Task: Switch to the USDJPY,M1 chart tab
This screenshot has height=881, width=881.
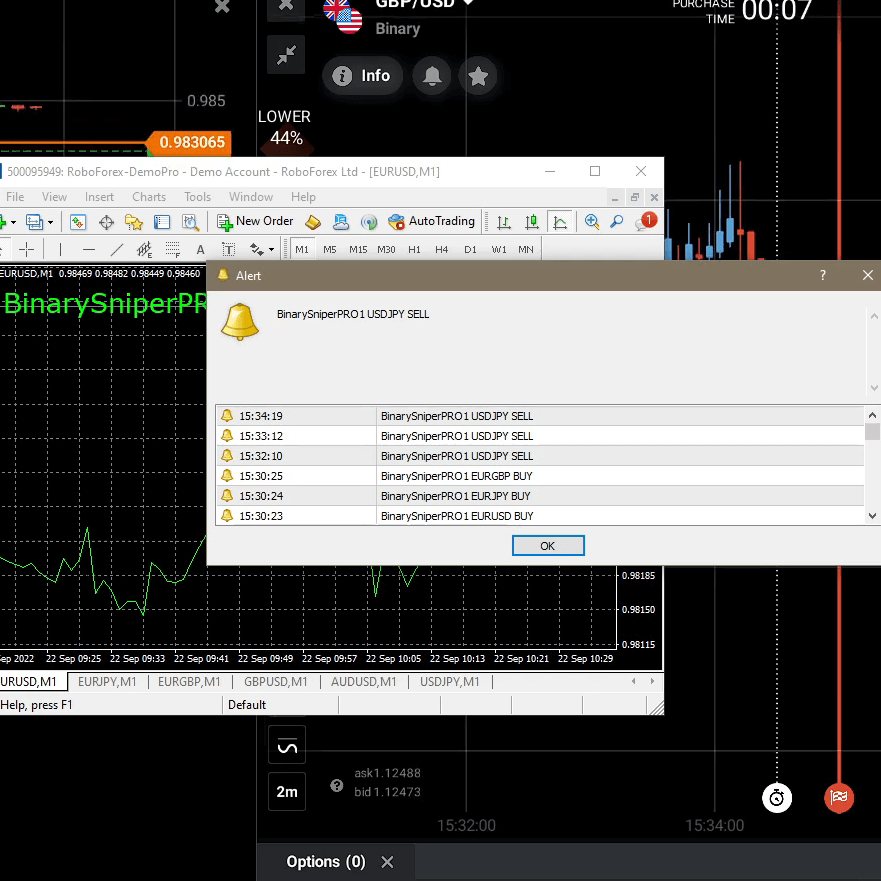Action: pyautogui.click(x=449, y=682)
